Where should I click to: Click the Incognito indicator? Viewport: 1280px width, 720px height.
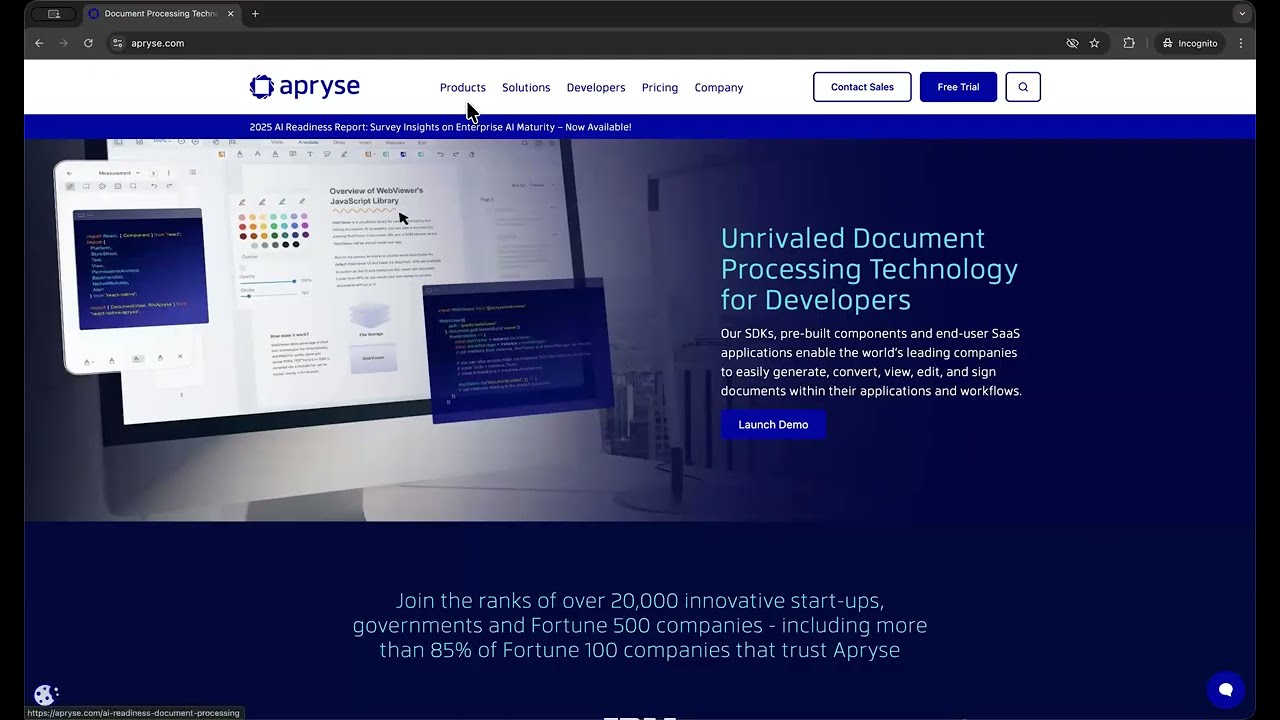coord(1190,43)
